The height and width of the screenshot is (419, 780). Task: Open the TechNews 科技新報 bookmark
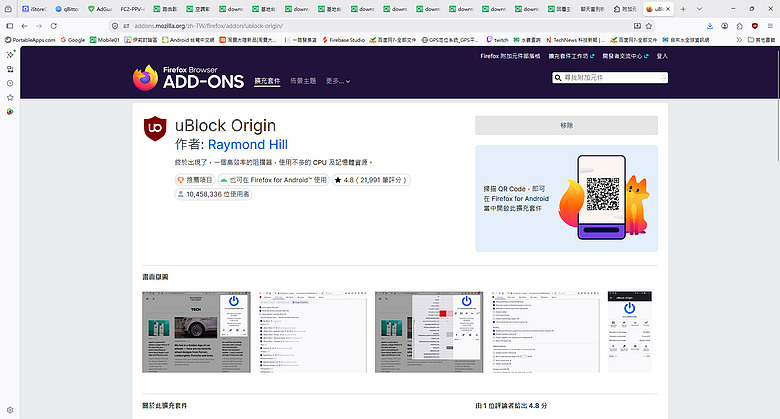[576, 40]
